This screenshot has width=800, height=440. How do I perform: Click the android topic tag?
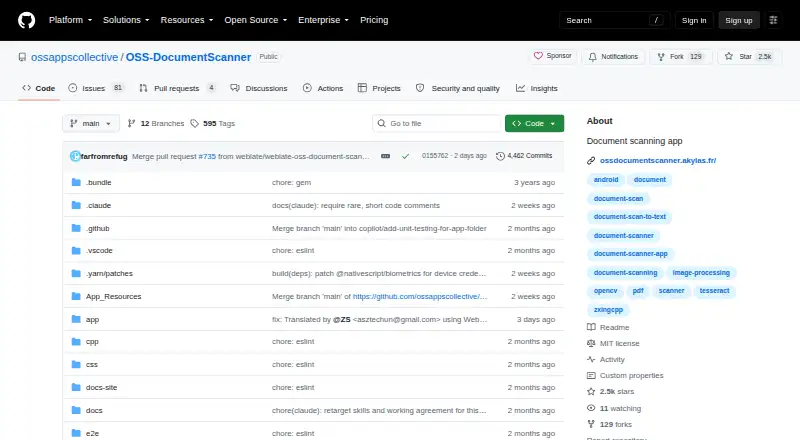606,180
